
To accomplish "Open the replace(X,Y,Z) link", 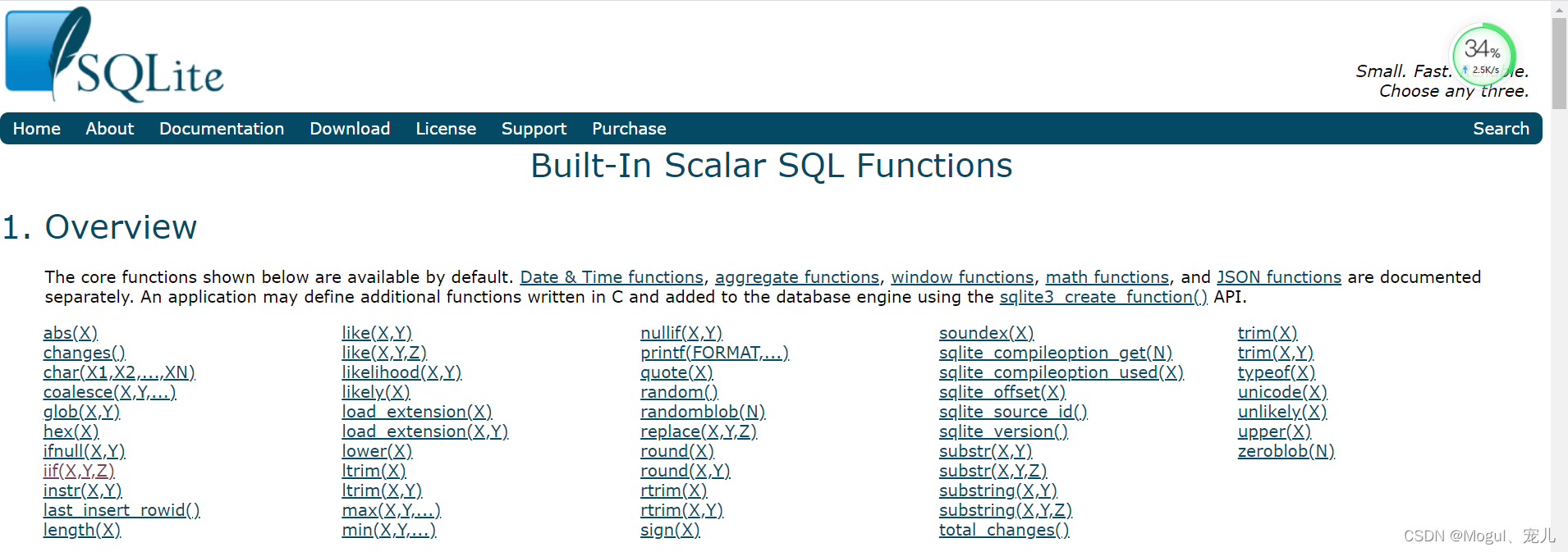I will pyautogui.click(x=699, y=431).
